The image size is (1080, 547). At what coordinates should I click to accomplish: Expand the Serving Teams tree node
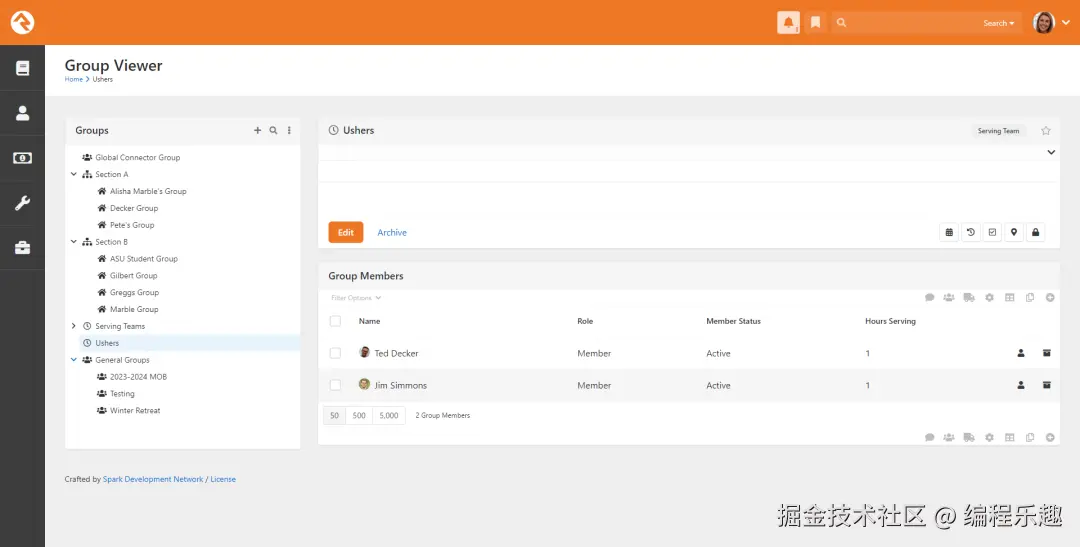coord(74,326)
